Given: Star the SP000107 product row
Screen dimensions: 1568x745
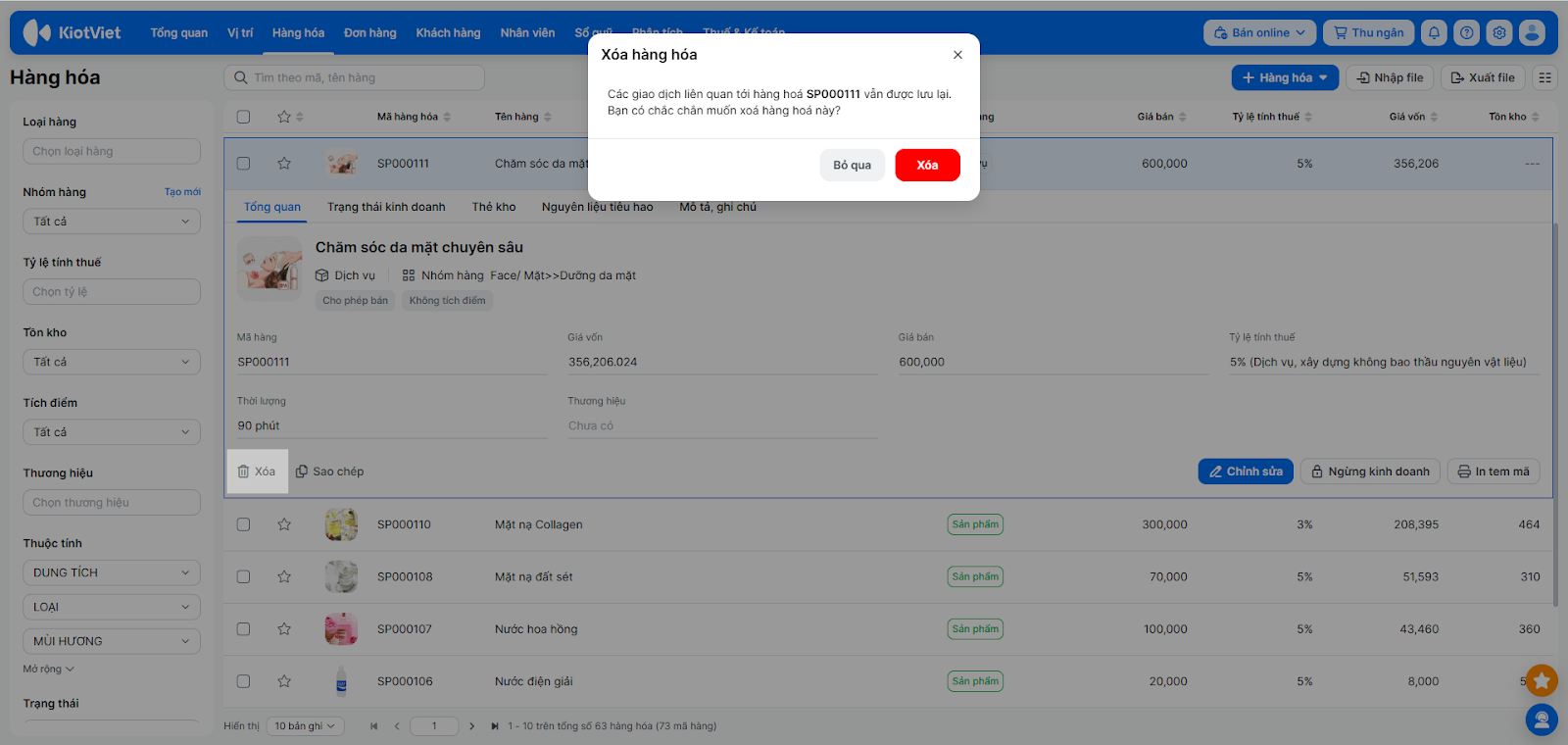Looking at the screenshot, I should 284,629.
